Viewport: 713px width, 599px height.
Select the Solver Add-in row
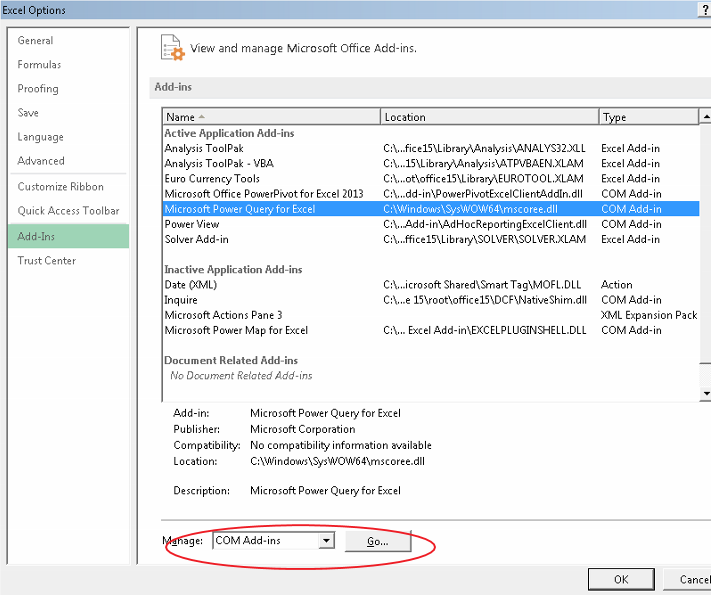(431, 239)
